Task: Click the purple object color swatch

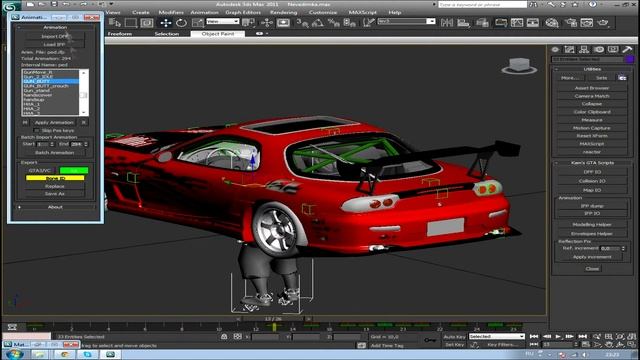Action: coord(629,59)
